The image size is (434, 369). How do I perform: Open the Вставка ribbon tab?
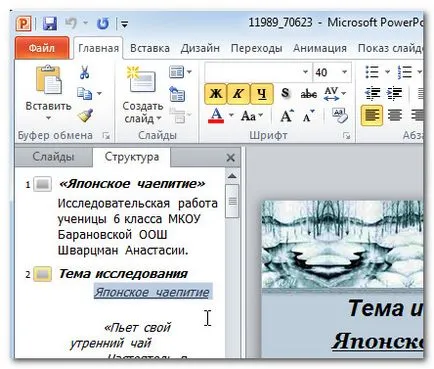coord(150,48)
